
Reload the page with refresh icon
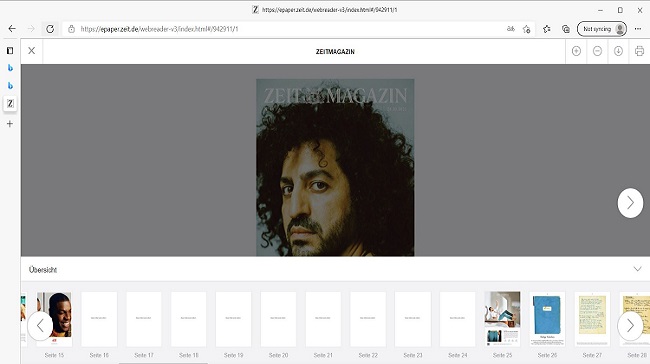[50, 29]
